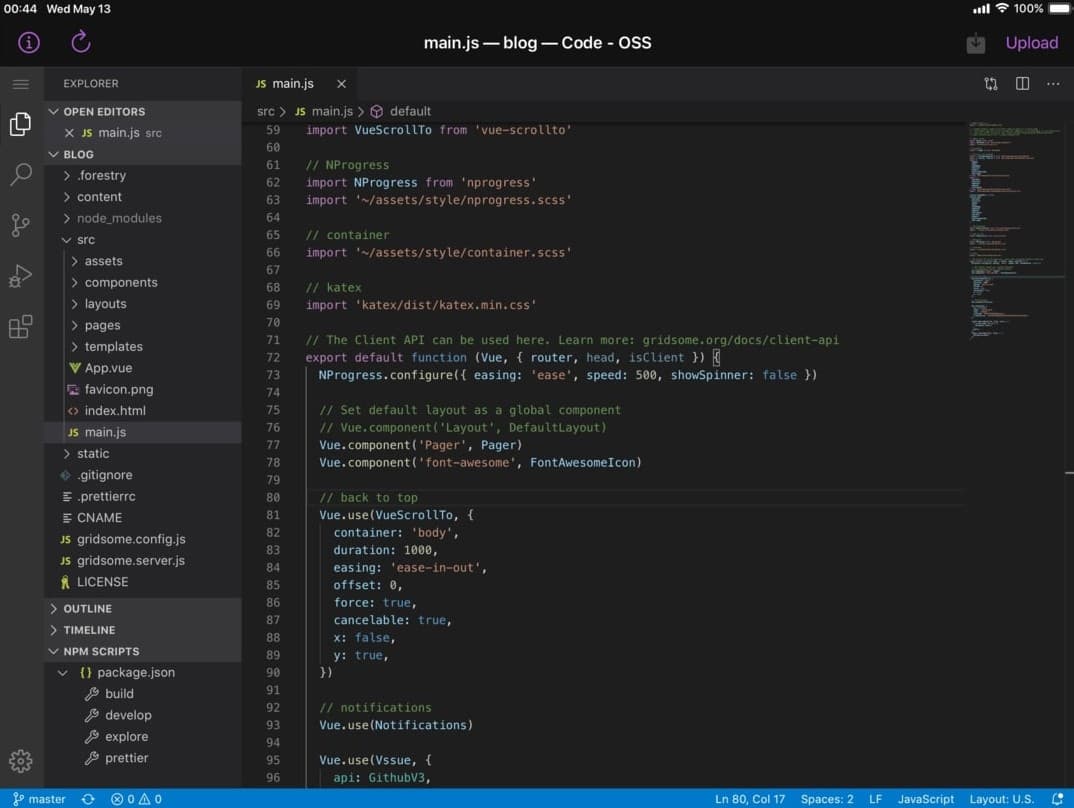Click the Upload button
The height and width of the screenshot is (808, 1074).
click(1031, 43)
